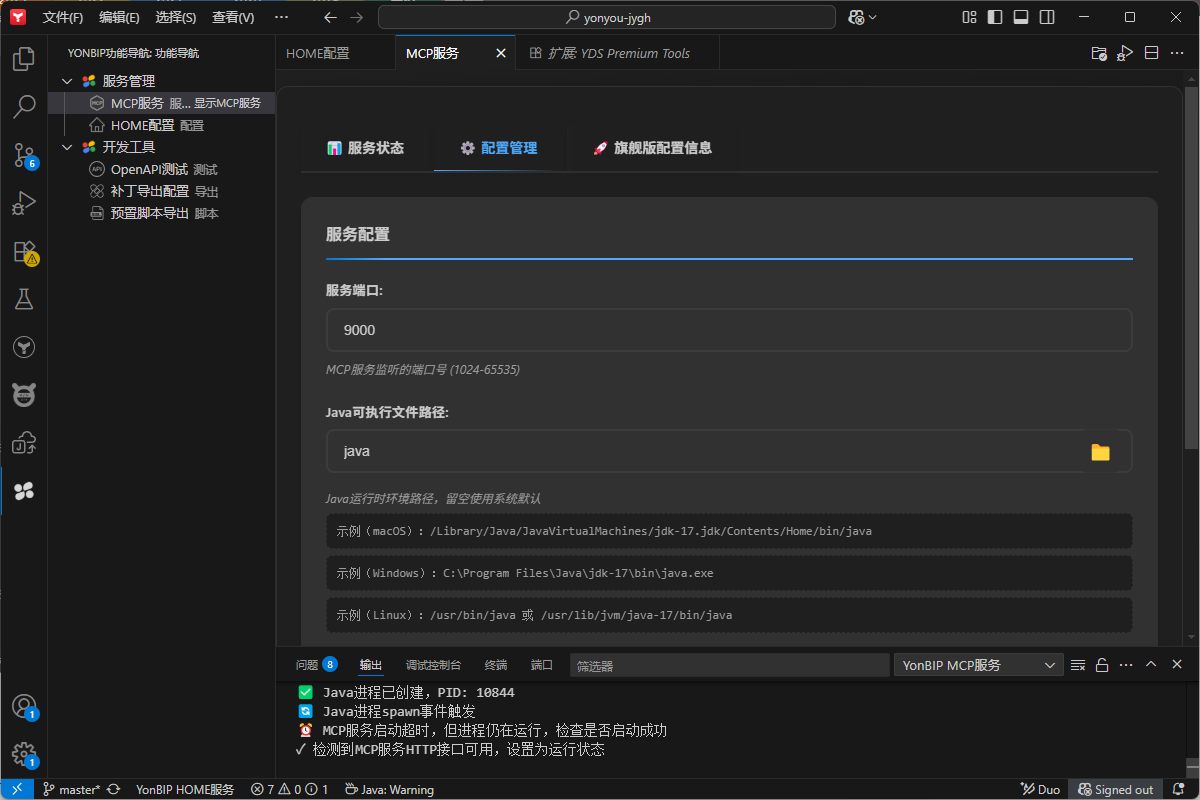The height and width of the screenshot is (800, 1200).
Task: Open customize layout icon
Action: tap(968, 17)
